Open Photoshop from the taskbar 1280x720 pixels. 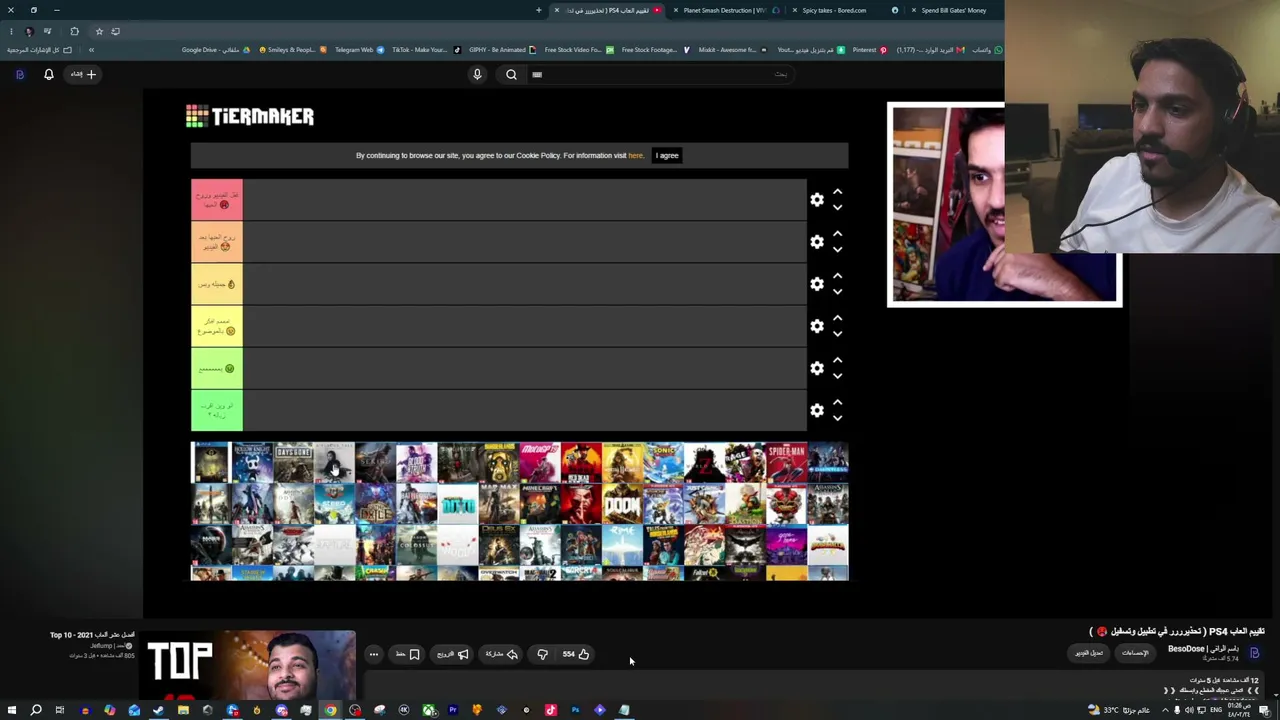tap(575, 710)
